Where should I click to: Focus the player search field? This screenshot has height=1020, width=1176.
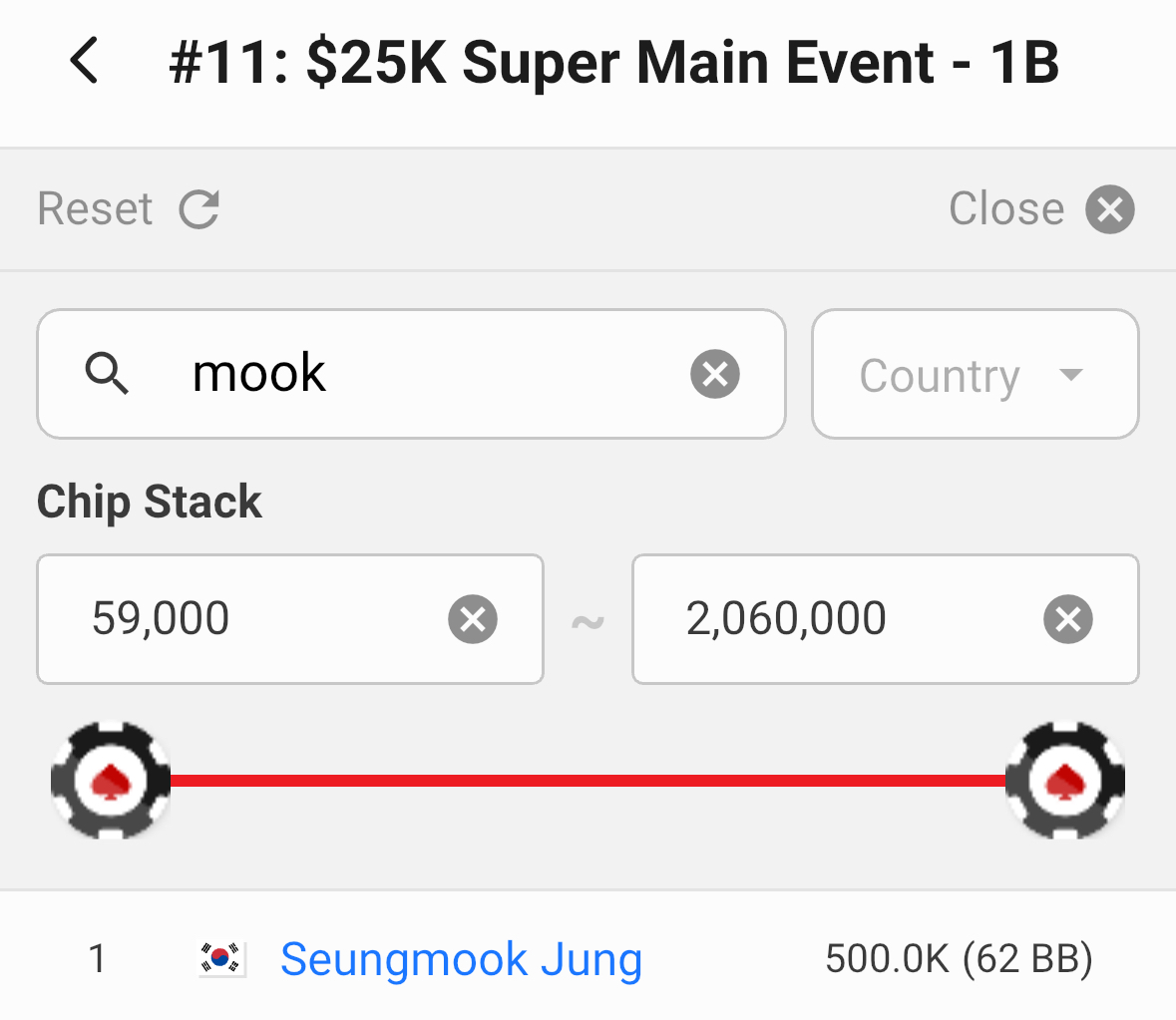pyautogui.click(x=429, y=375)
